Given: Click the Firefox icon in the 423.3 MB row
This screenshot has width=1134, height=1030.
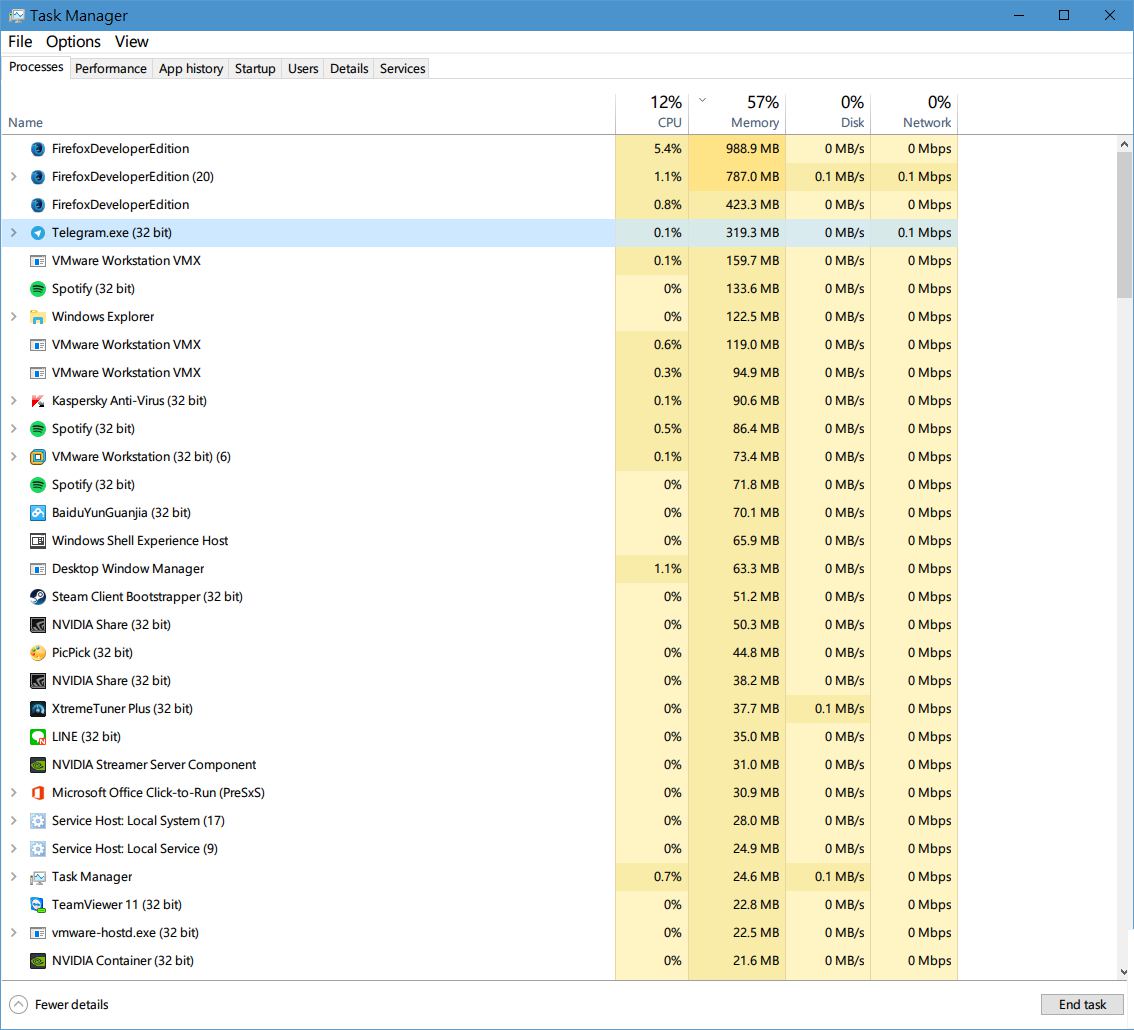Looking at the screenshot, I should (x=38, y=205).
